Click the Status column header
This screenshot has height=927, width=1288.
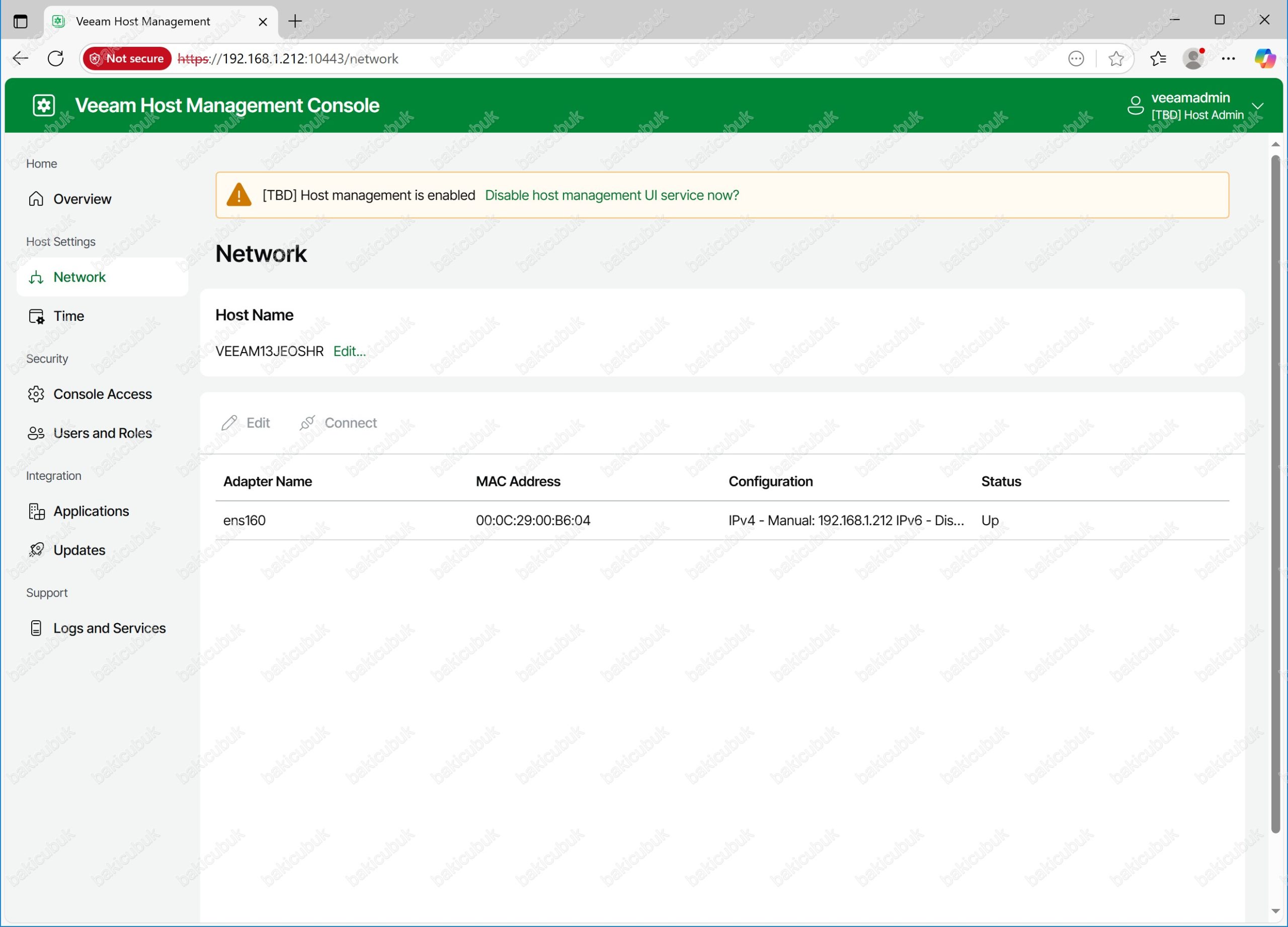pyautogui.click(x=1001, y=481)
